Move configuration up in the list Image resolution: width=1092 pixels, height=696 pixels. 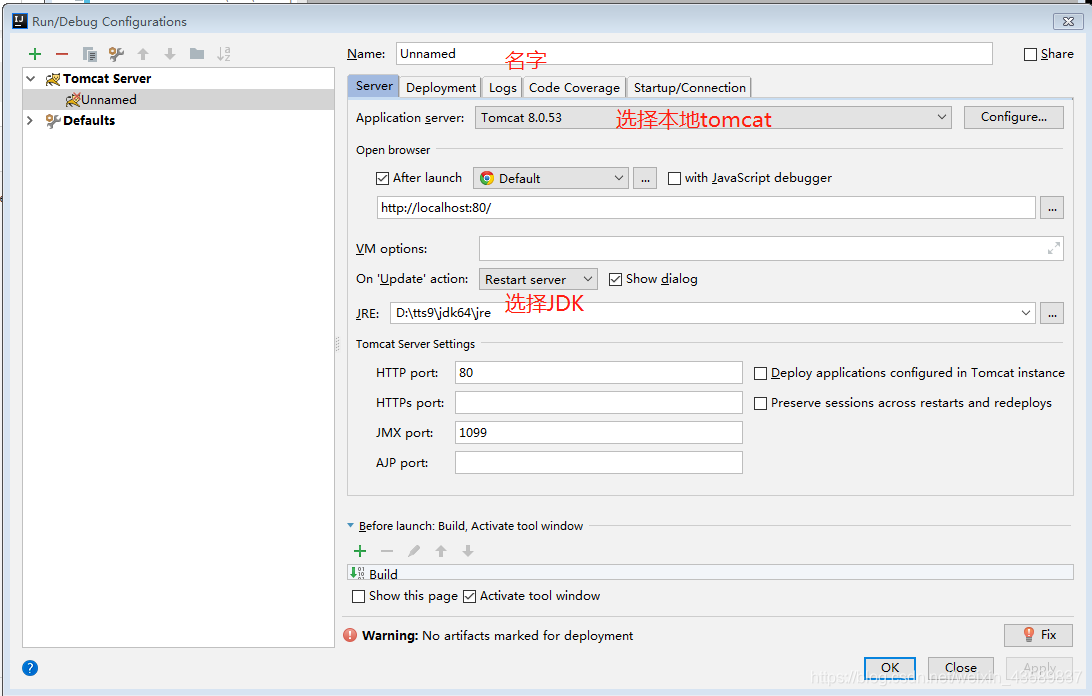click(x=143, y=54)
